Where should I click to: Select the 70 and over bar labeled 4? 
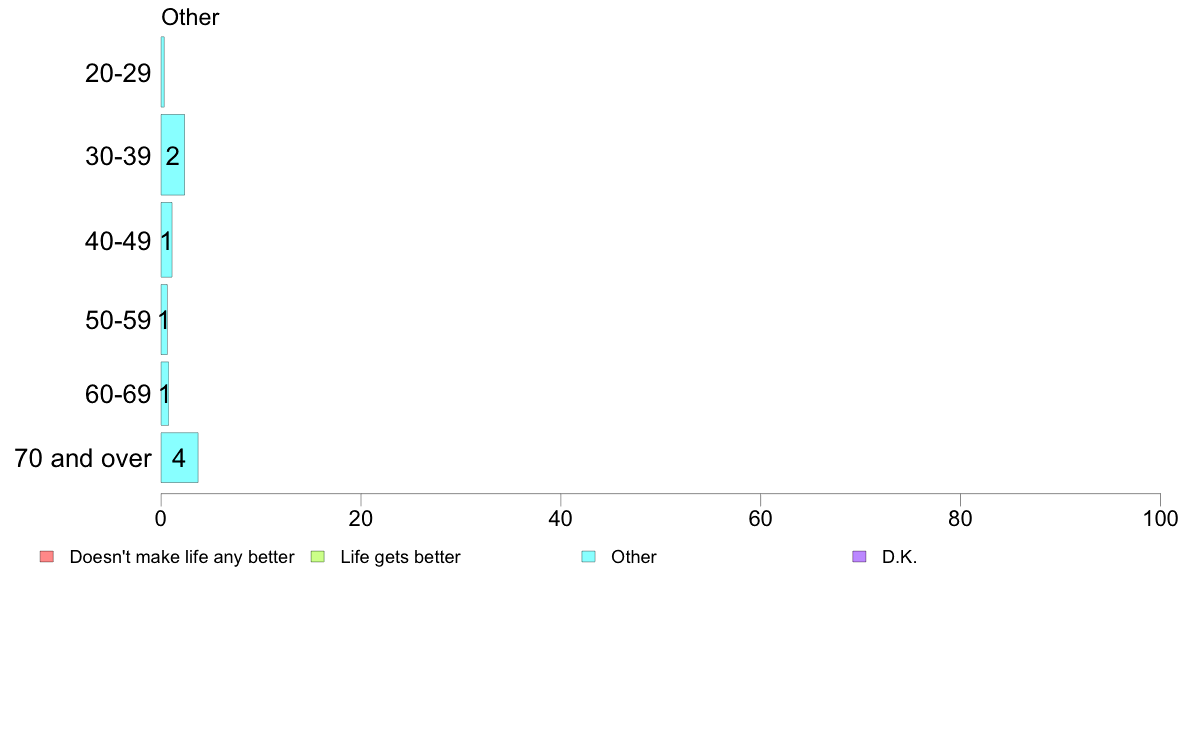click(x=180, y=457)
